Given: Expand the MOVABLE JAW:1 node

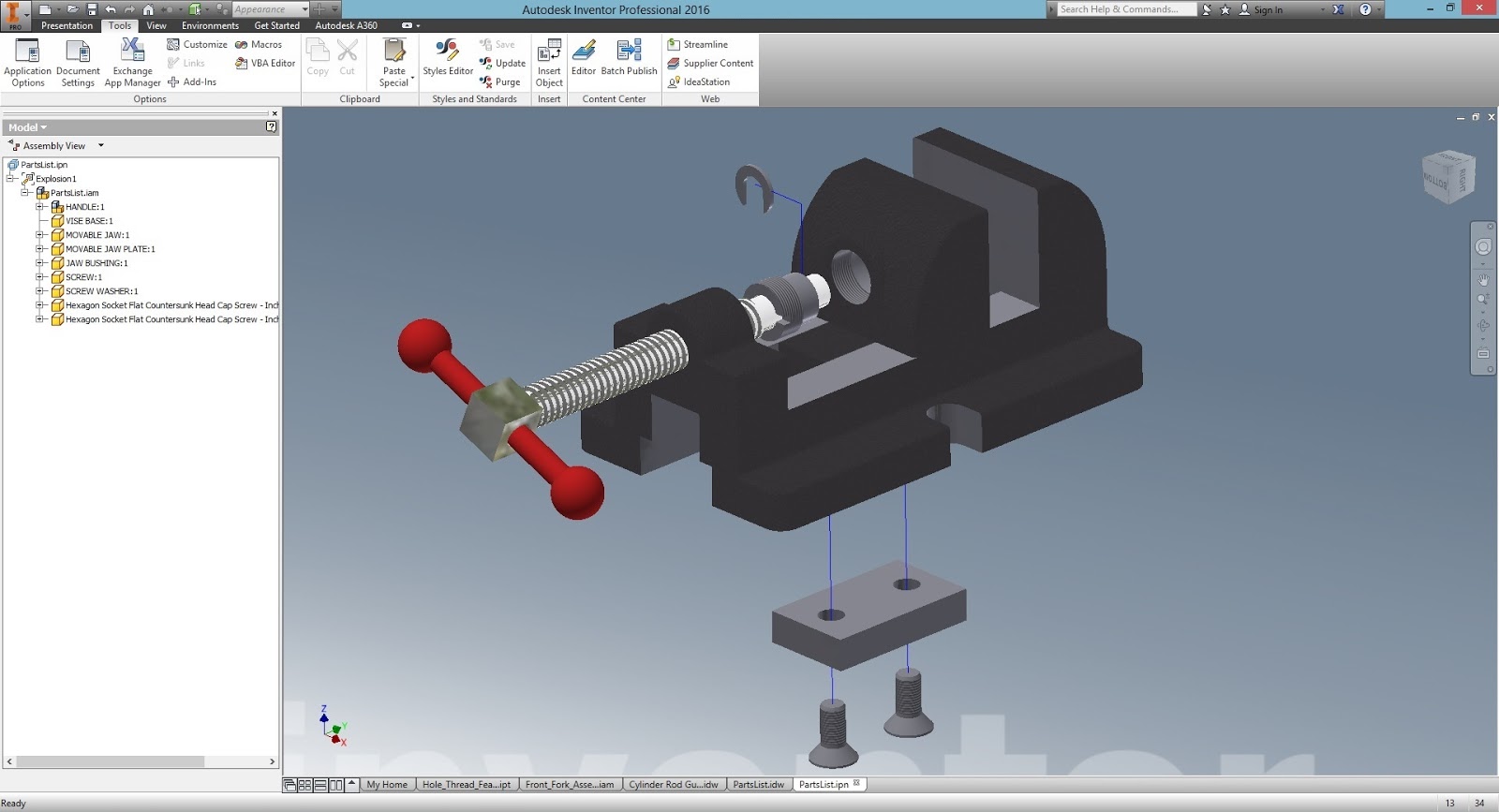Looking at the screenshot, I should 40,235.
